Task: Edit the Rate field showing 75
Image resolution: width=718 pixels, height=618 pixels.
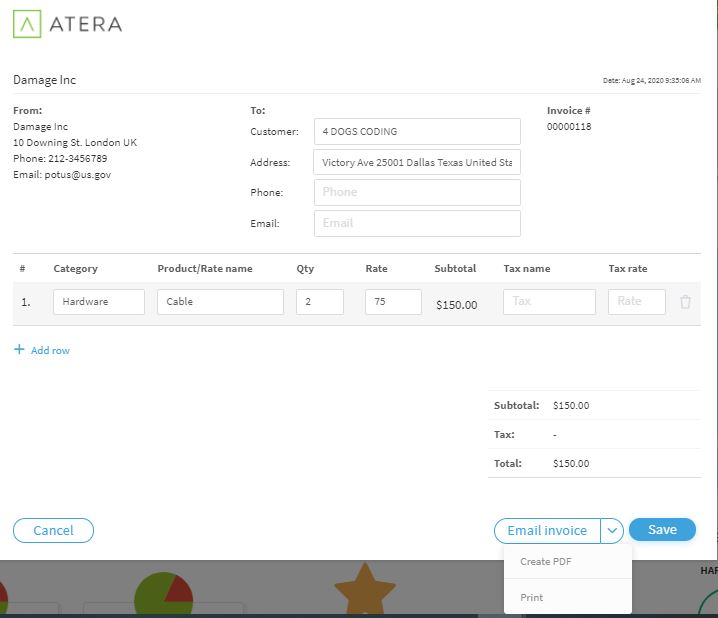Action: [393, 302]
